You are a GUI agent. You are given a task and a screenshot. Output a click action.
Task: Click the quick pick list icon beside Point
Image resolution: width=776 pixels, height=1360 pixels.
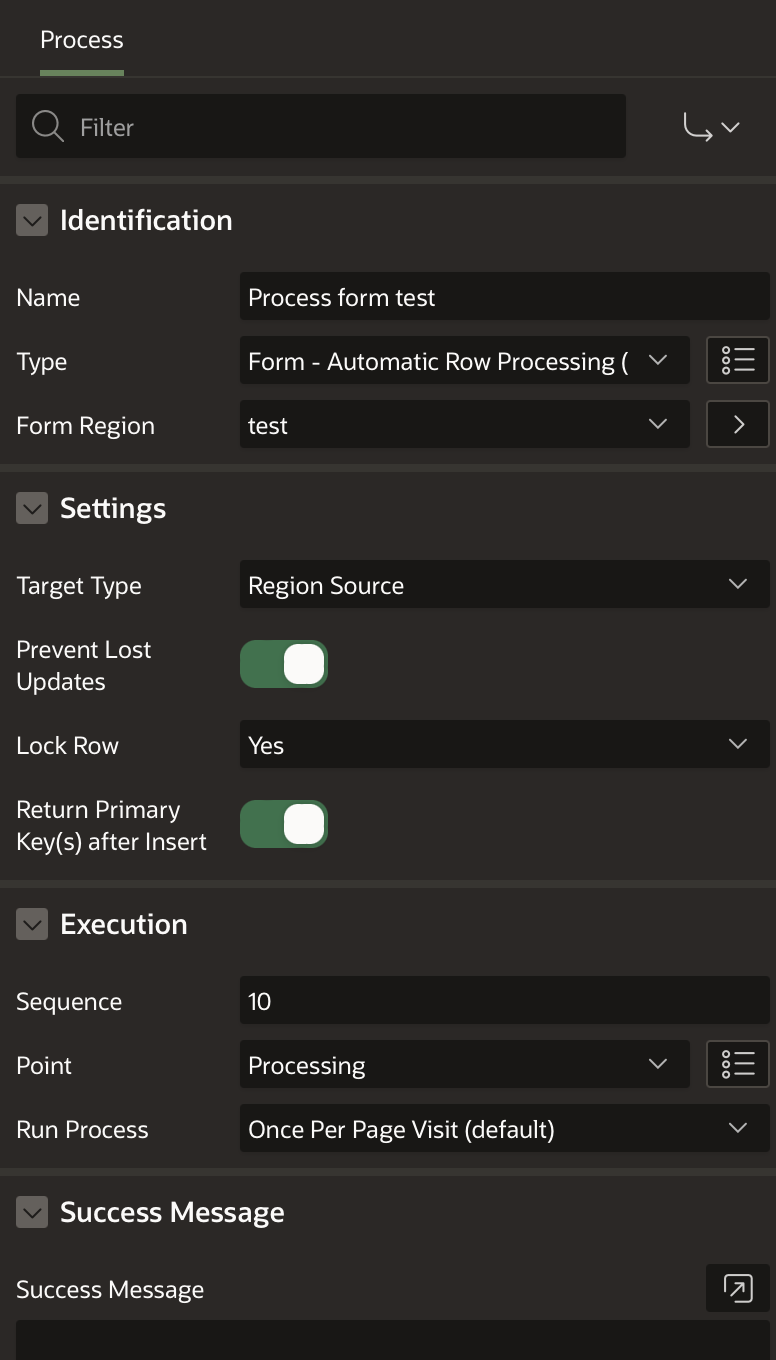[738, 1065]
